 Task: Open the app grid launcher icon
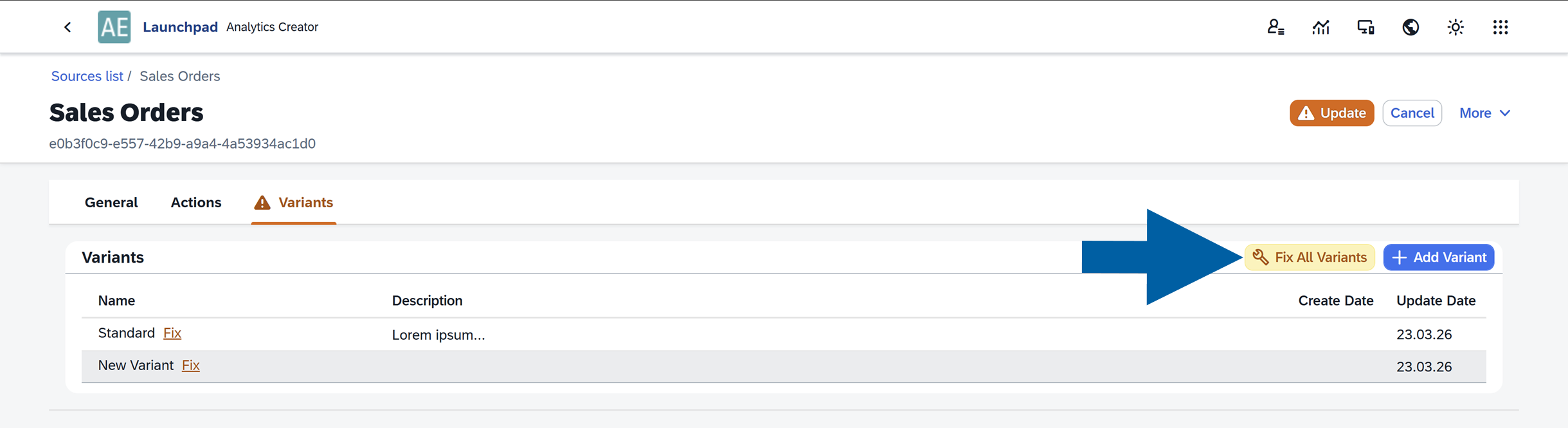pos(1500,27)
